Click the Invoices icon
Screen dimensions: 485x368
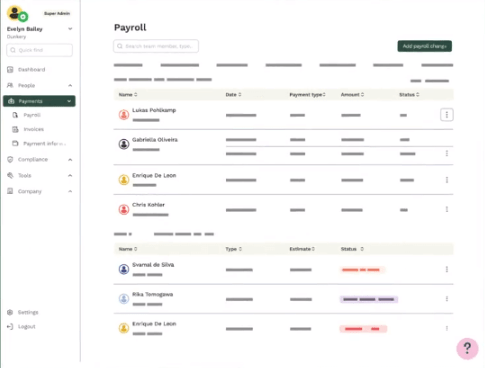[15, 129]
